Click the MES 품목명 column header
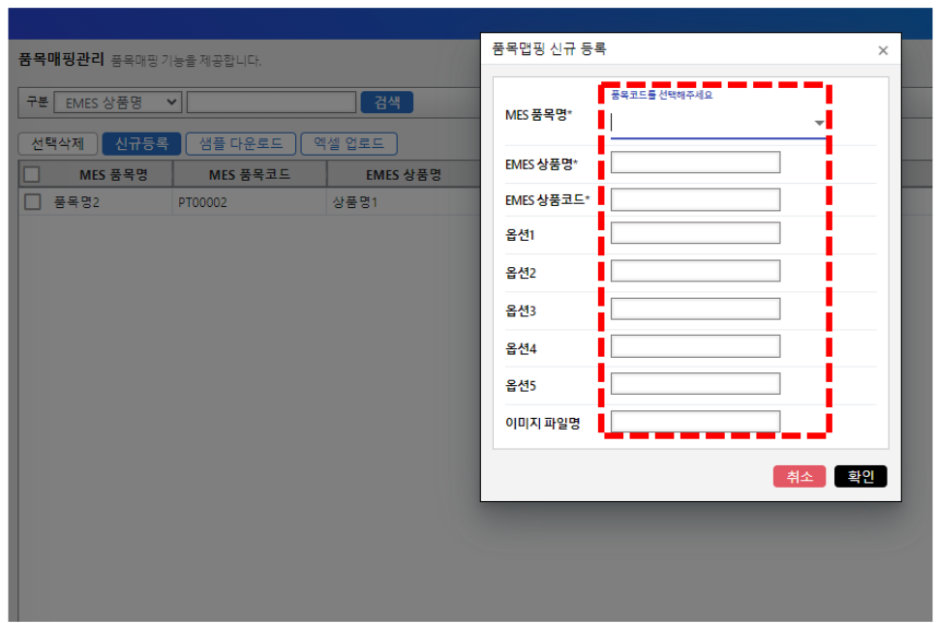Image resolution: width=936 pixels, height=623 pixels. pyautogui.click(x=113, y=175)
